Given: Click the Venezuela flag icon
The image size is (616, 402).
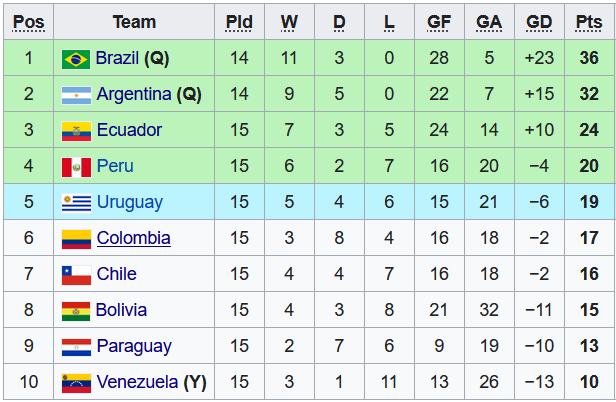Looking at the screenshot, I should (x=76, y=383).
